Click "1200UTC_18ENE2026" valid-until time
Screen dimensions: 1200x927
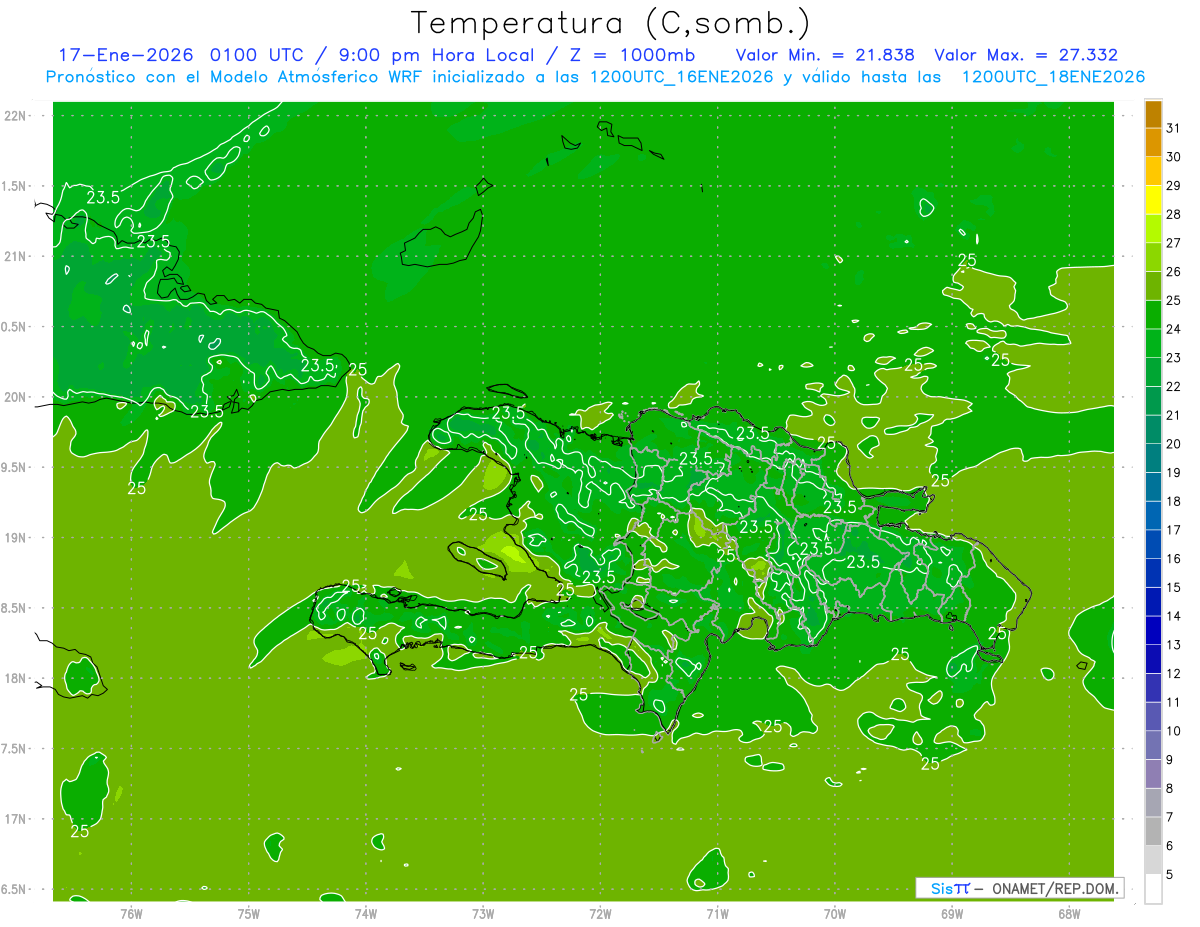click(1053, 77)
